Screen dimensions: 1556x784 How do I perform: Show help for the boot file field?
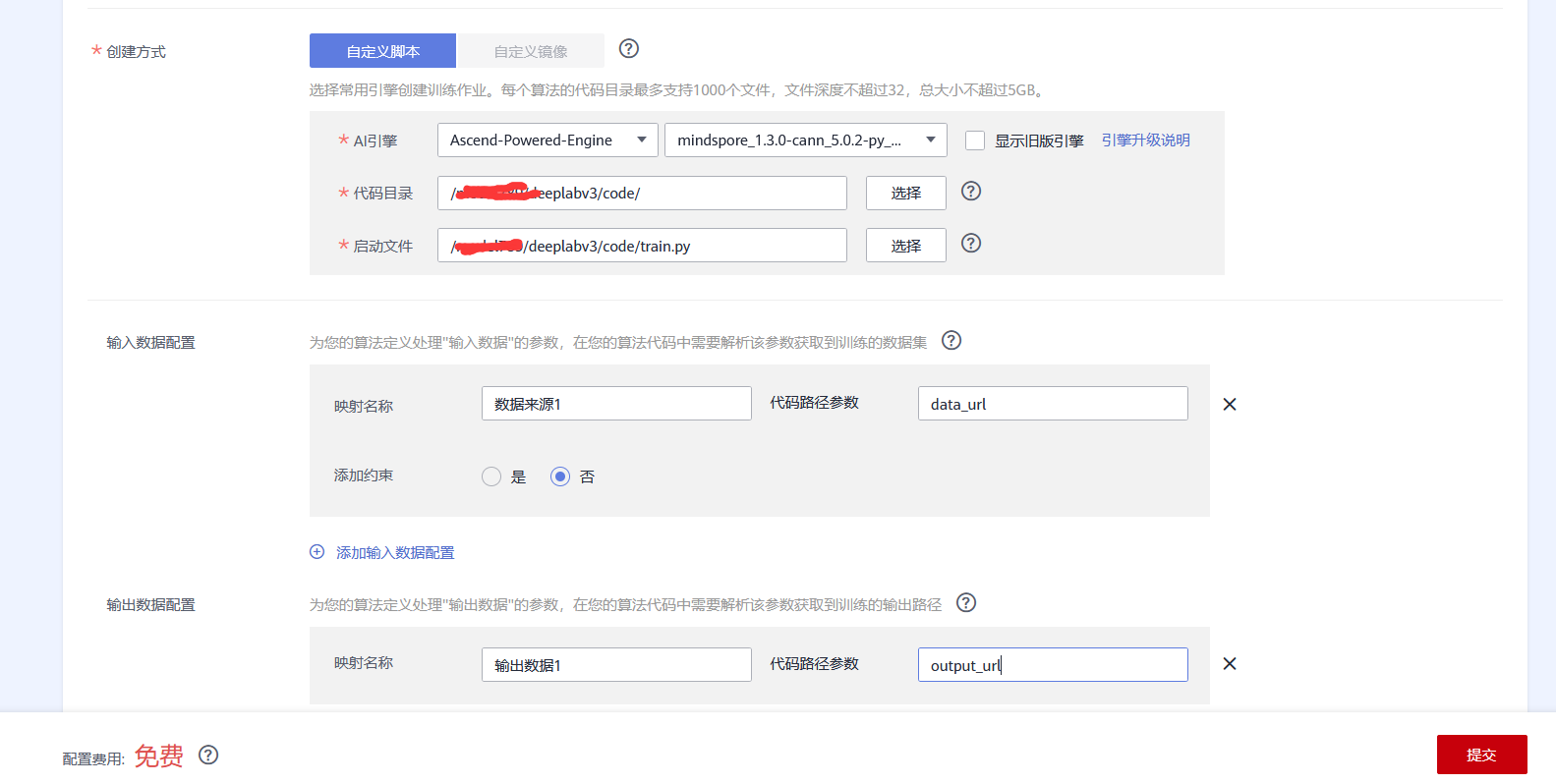tap(971, 243)
